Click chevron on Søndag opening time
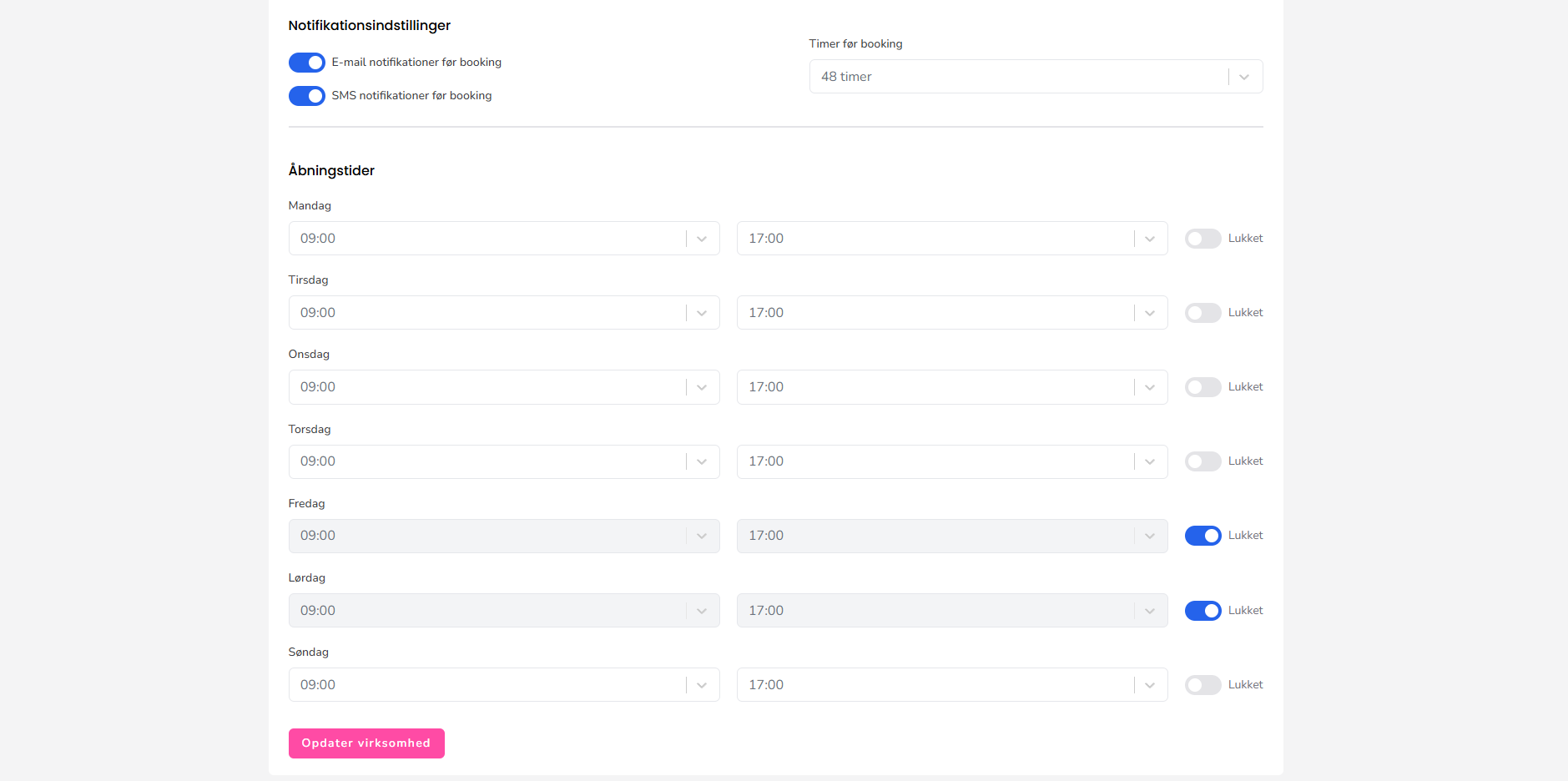The image size is (1568, 781). (701, 685)
